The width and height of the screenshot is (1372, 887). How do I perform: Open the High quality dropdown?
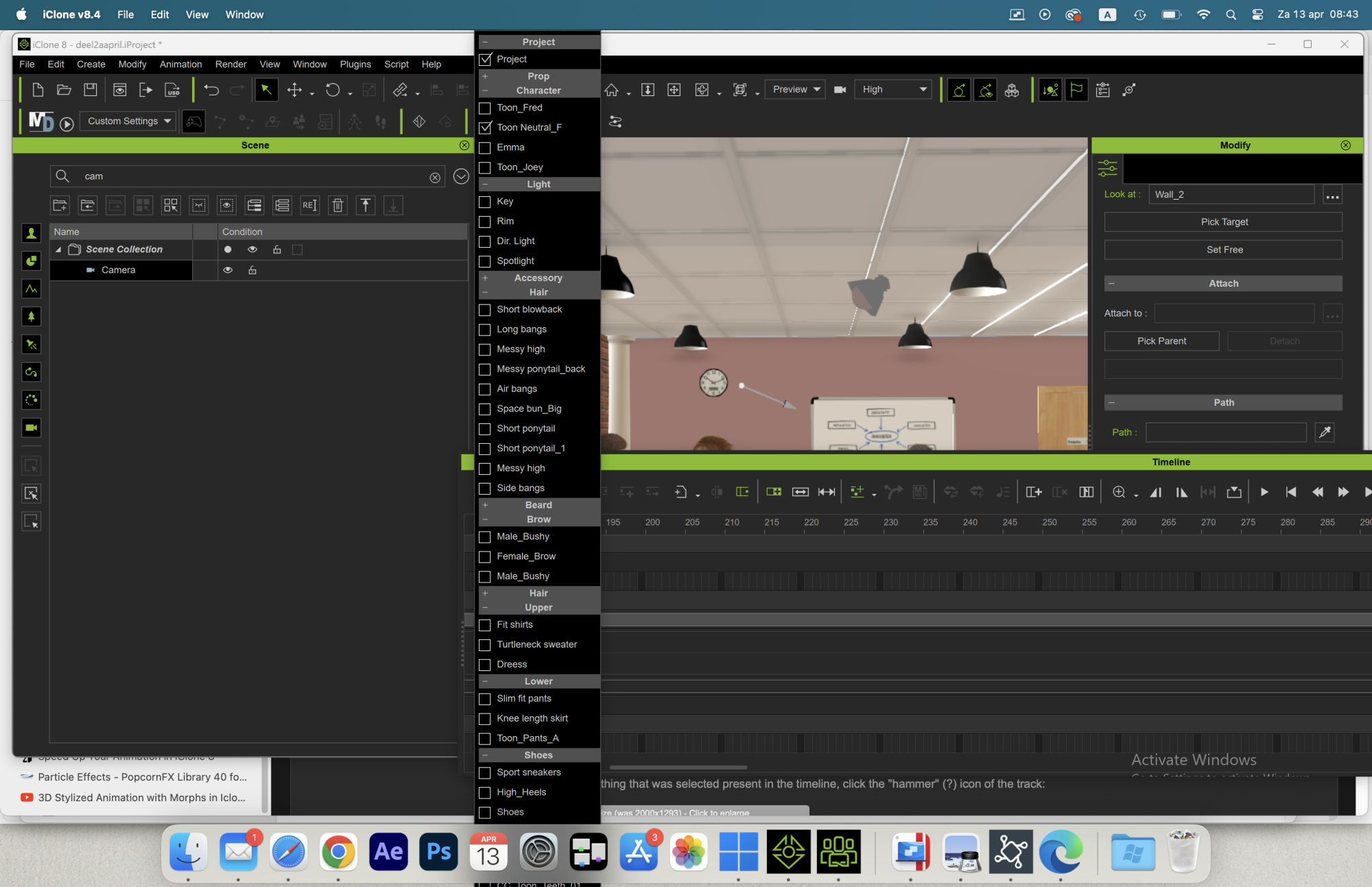(x=894, y=90)
